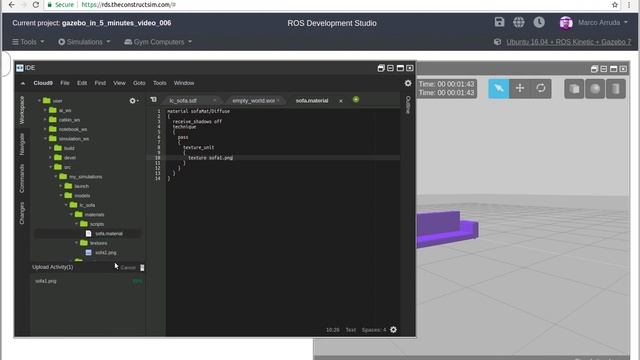Expand the ai_ws folder
Viewport: 640px width, 360px height.
45,110
